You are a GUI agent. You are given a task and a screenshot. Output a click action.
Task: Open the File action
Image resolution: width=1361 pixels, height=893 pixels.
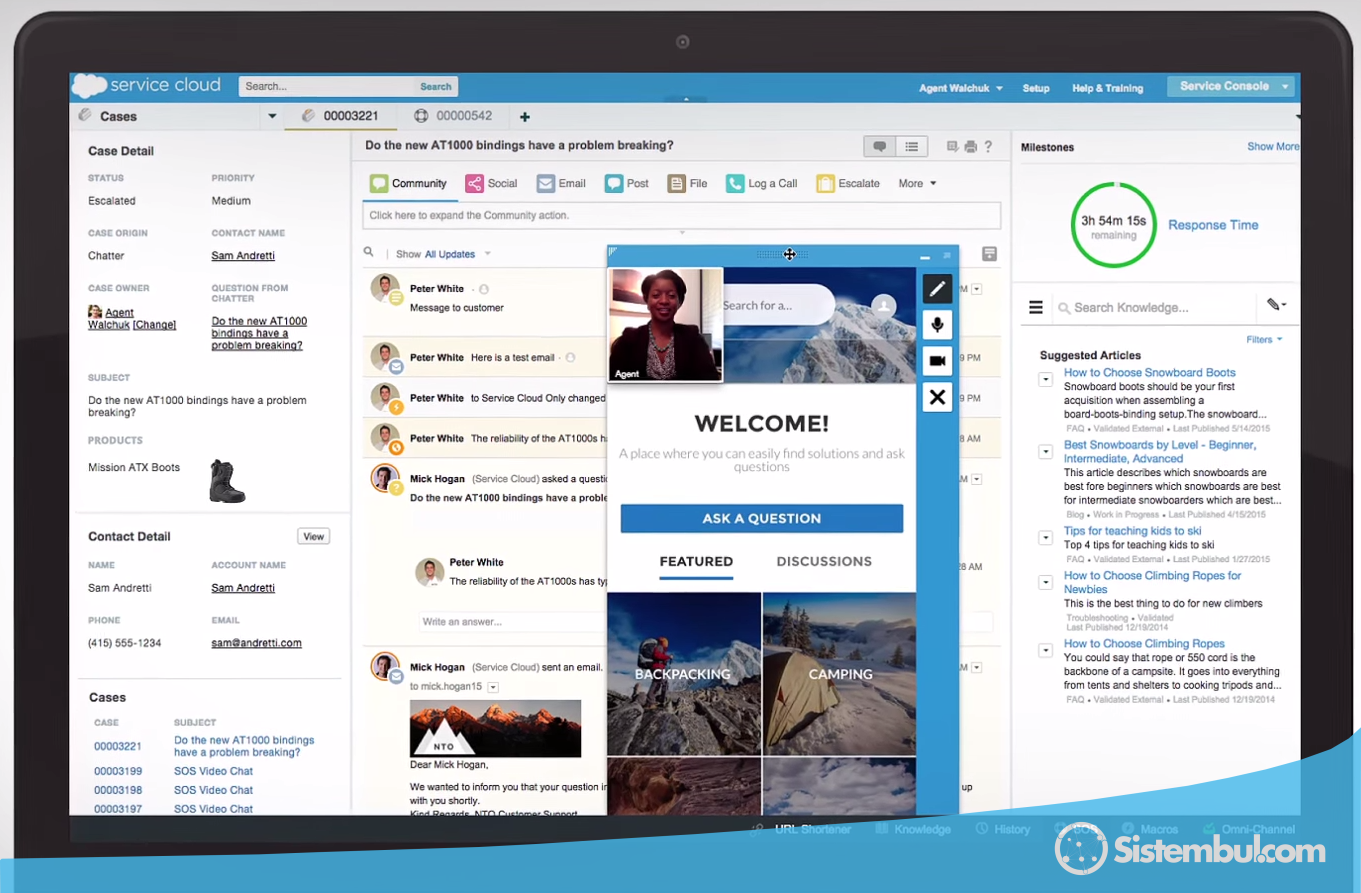(687, 184)
